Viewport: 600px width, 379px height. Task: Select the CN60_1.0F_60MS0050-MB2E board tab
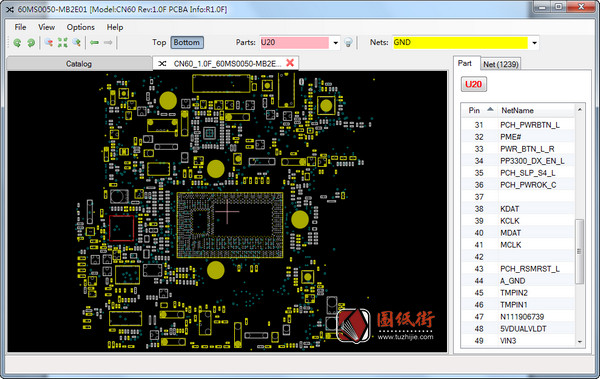[227, 64]
